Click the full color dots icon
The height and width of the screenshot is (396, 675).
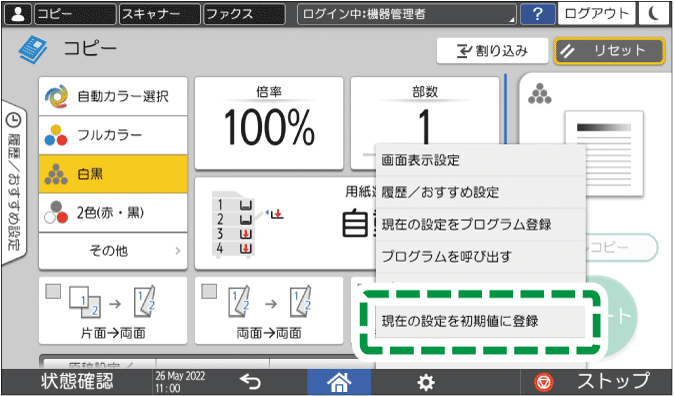(56, 135)
